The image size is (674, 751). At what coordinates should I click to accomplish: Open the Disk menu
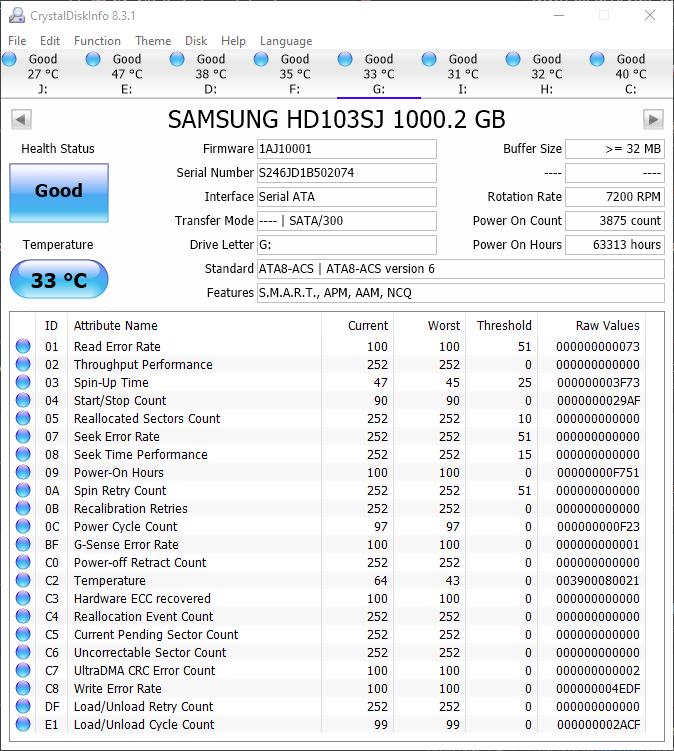tap(196, 41)
